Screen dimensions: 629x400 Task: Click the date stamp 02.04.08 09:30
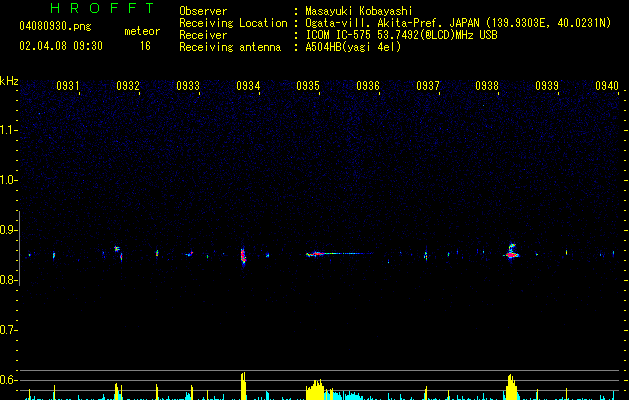click(x=61, y=46)
